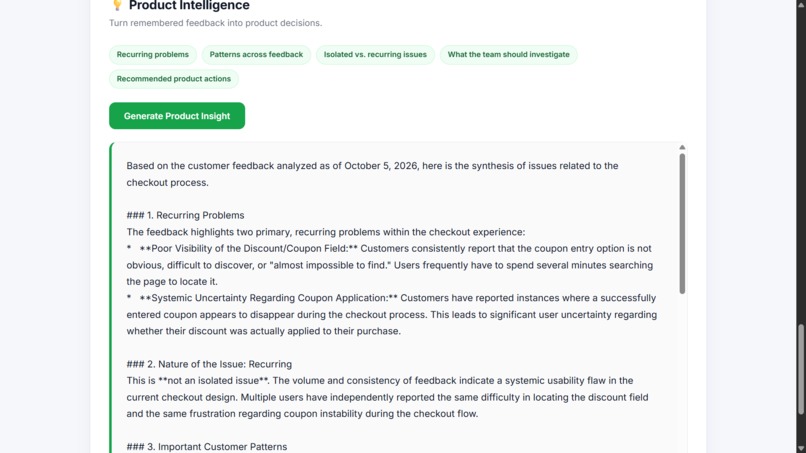
Task: Click the insight panel scrollbar track below thumb
Action: coord(682,373)
